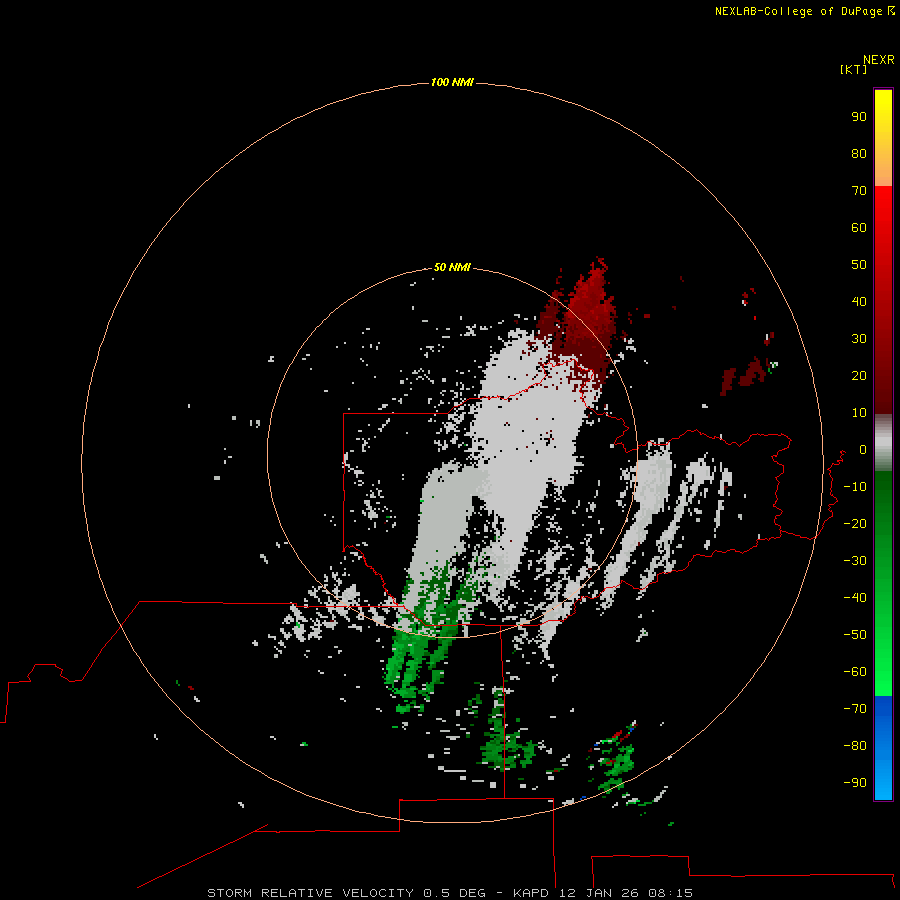Click the NEXLAB-College of DuPage watermark text
900x900 pixels.
pyautogui.click(x=804, y=11)
